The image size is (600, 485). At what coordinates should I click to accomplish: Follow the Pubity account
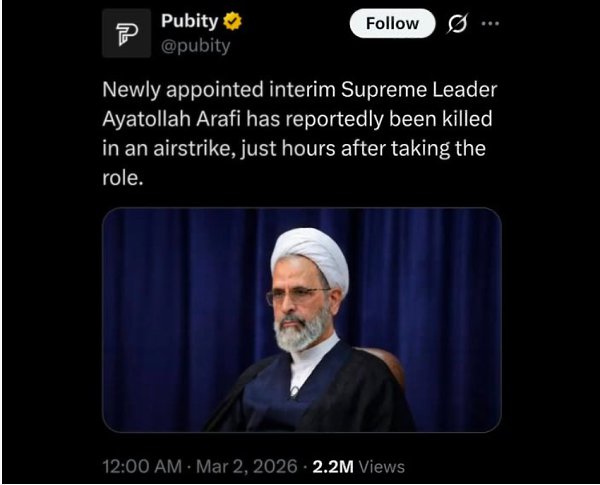(x=392, y=24)
